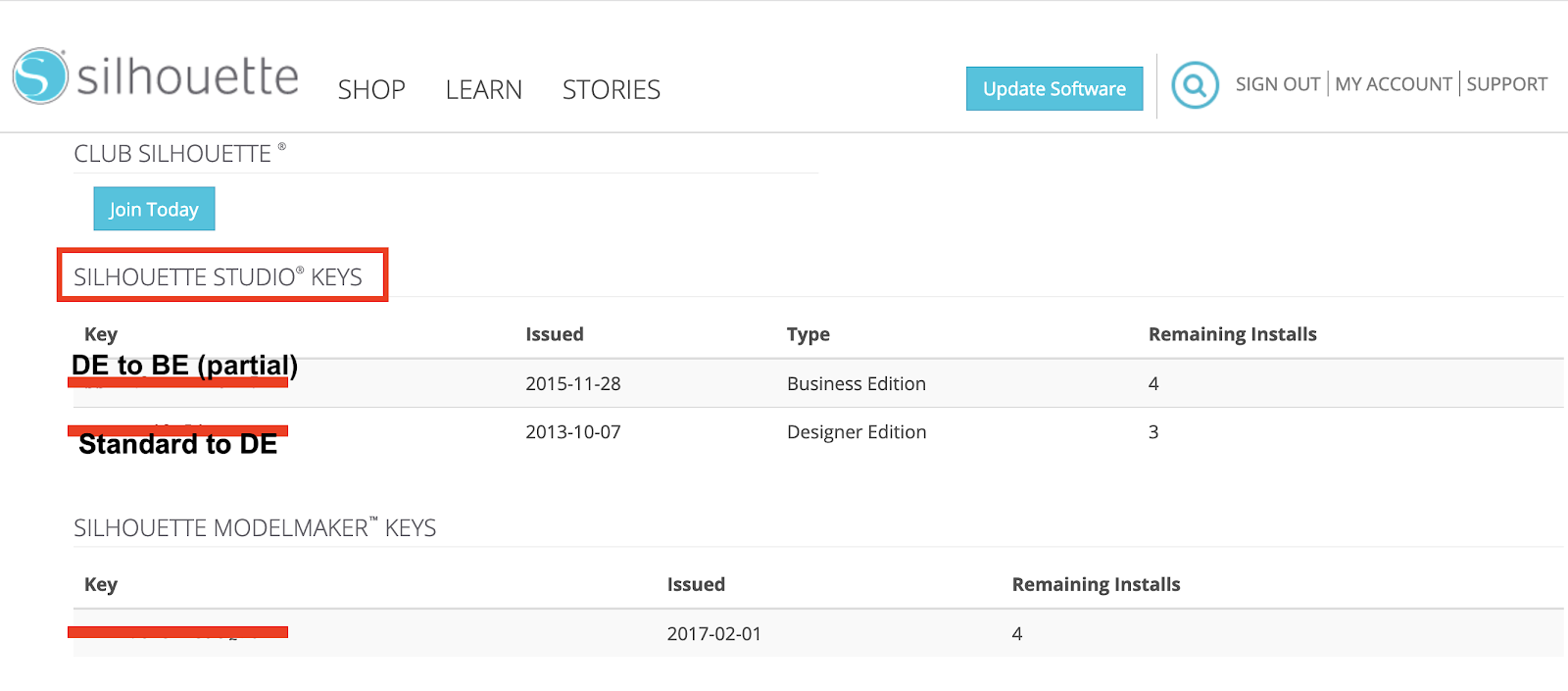Viewport: 1568px width, 691px height.
Task: Click the Silhouette logo icon
Action: pos(40,75)
